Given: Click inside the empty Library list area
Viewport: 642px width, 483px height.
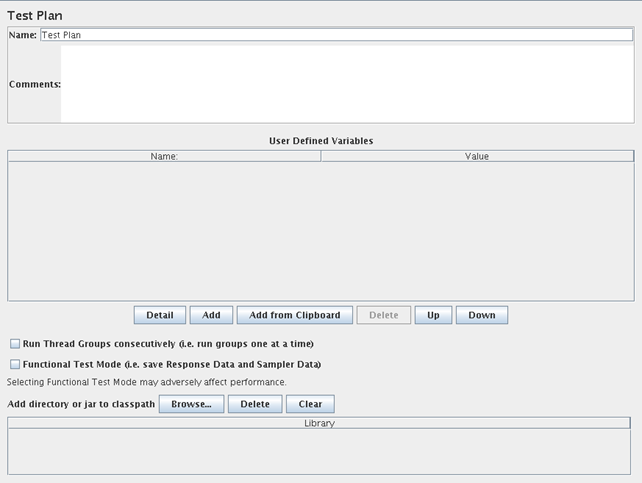Looking at the screenshot, I should 320,451.
